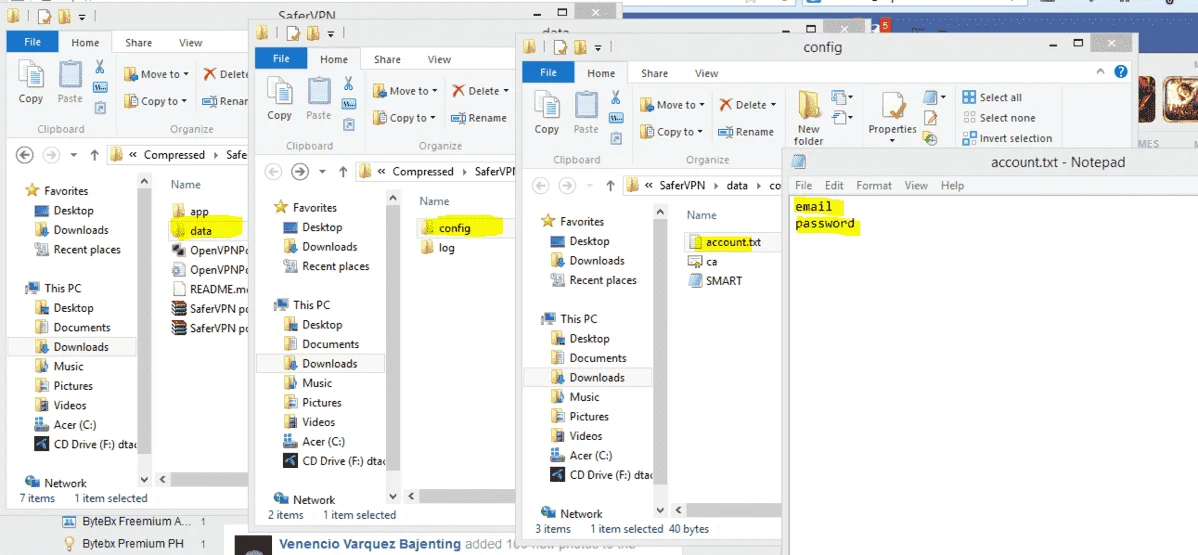
Task: Click Acer (C:) drive in middle data window
Action: (314, 442)
